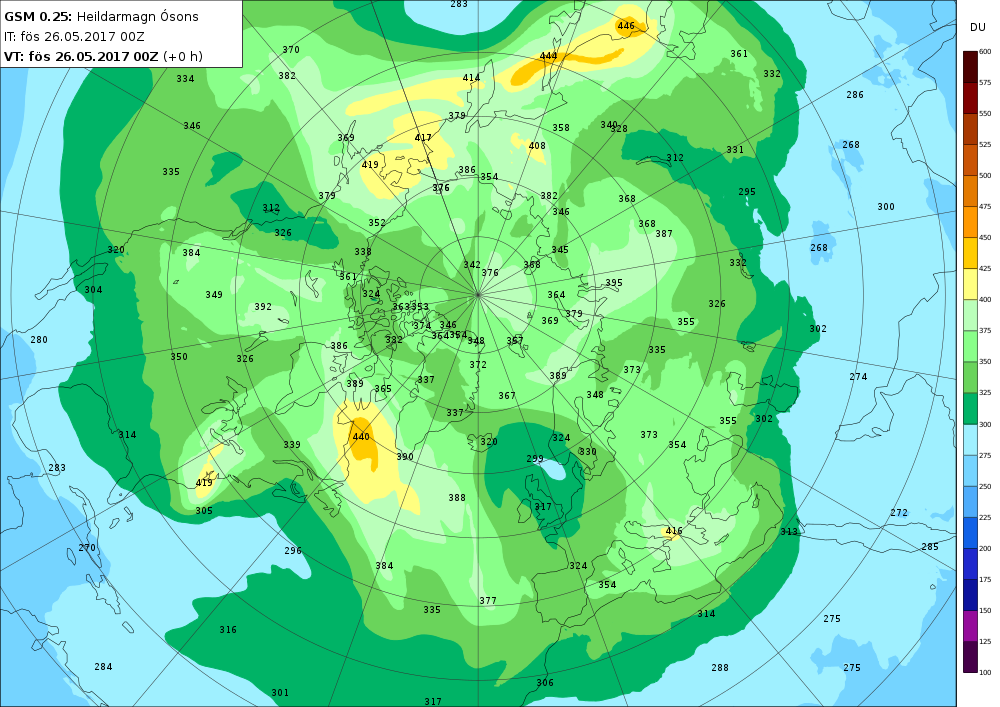
Task: Click the 444 value on the orange band
Action: pos(548,56)
